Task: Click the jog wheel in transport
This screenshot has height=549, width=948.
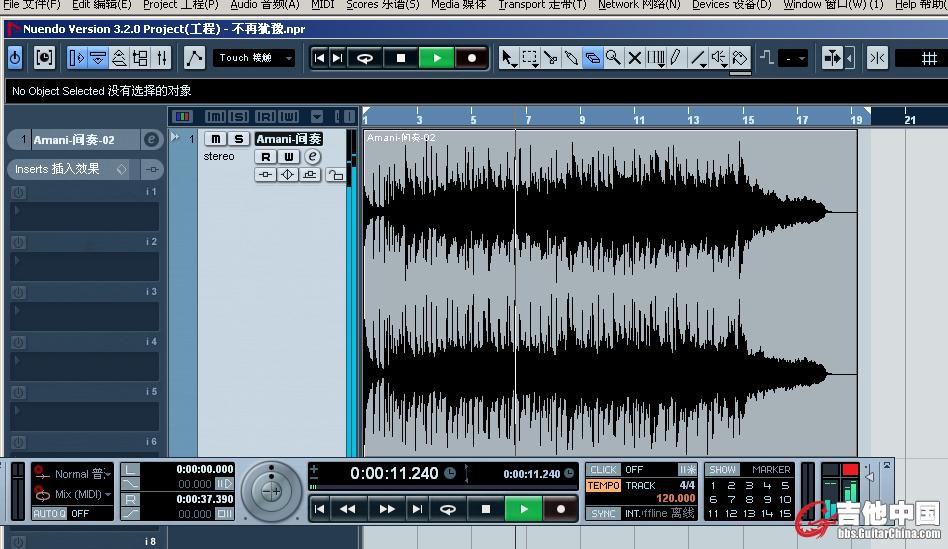Action: 271,492
